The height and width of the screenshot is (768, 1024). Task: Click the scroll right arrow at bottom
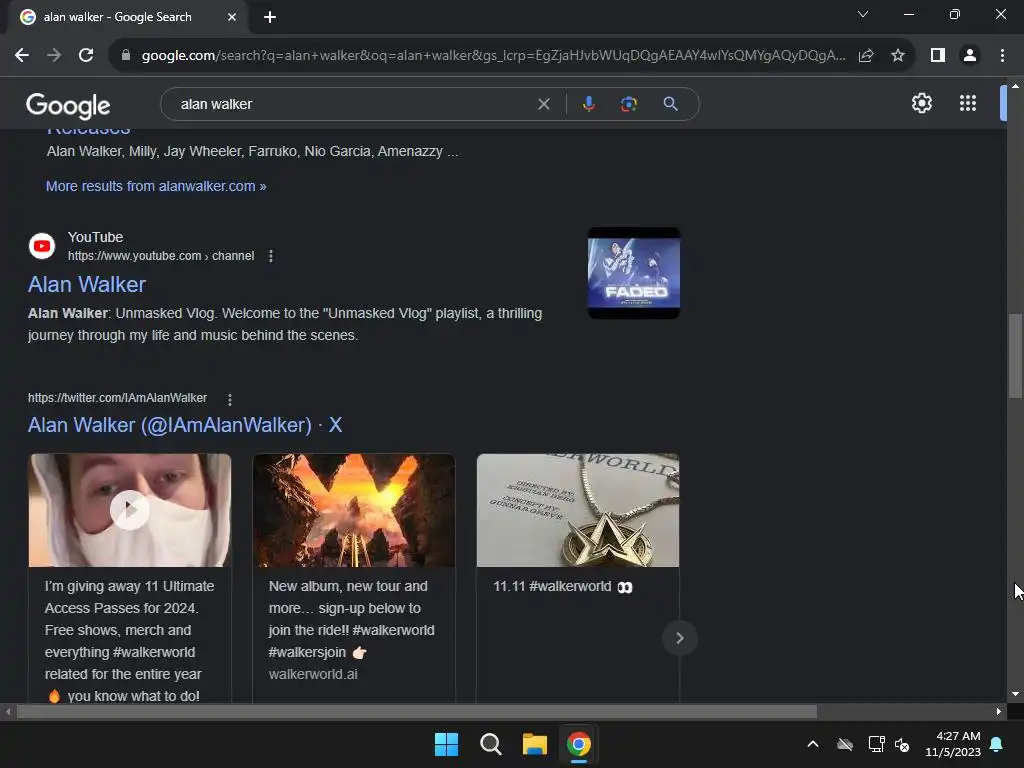(999, 712)
